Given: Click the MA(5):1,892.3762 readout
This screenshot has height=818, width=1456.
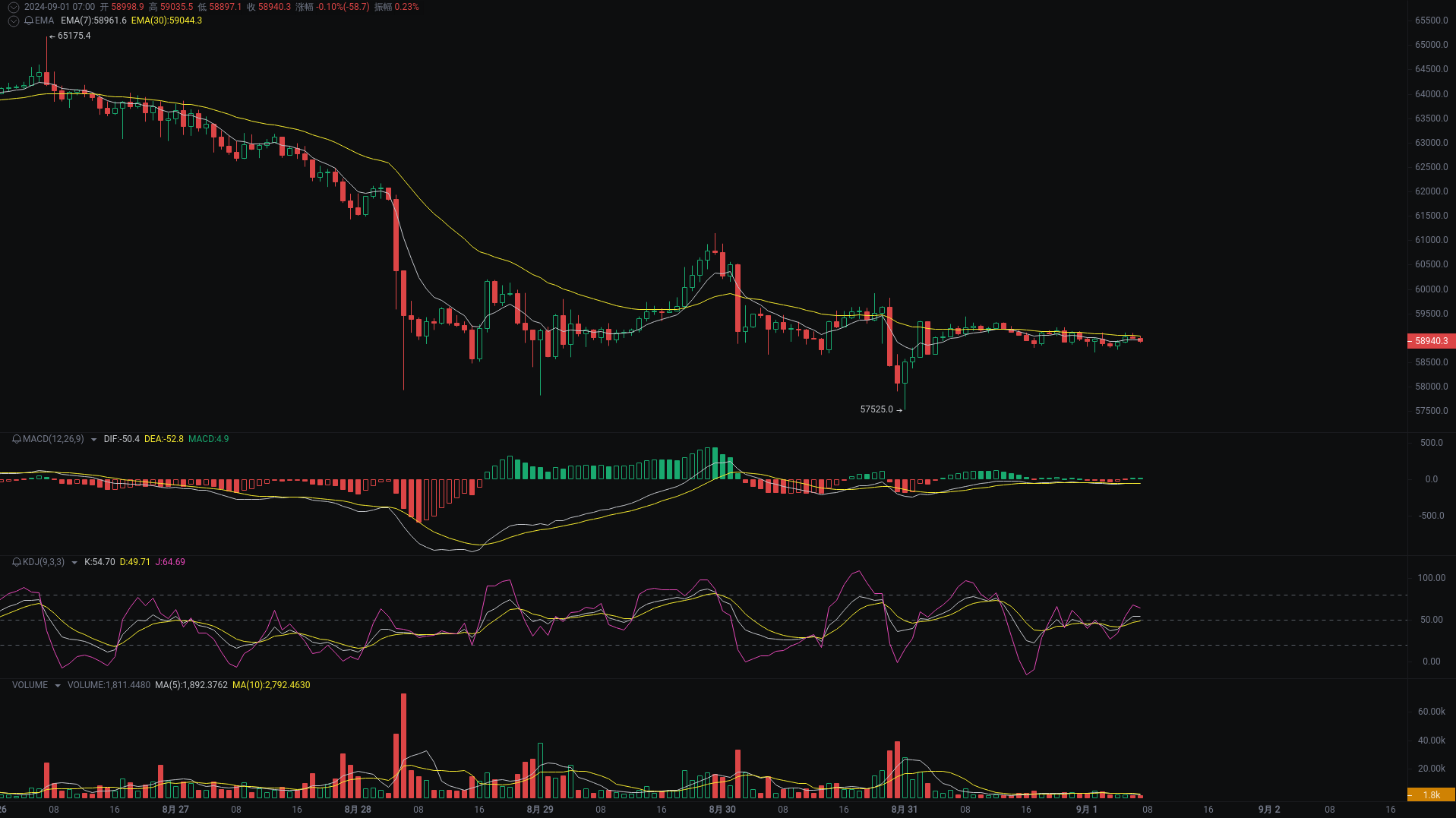Looking at the screenshot, I should click(191, 685).
